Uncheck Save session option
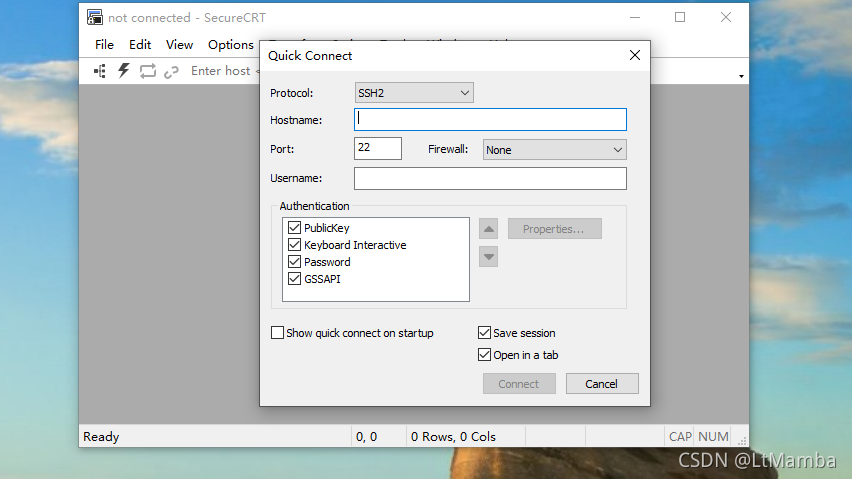852x479 pixels. (484, 332)
